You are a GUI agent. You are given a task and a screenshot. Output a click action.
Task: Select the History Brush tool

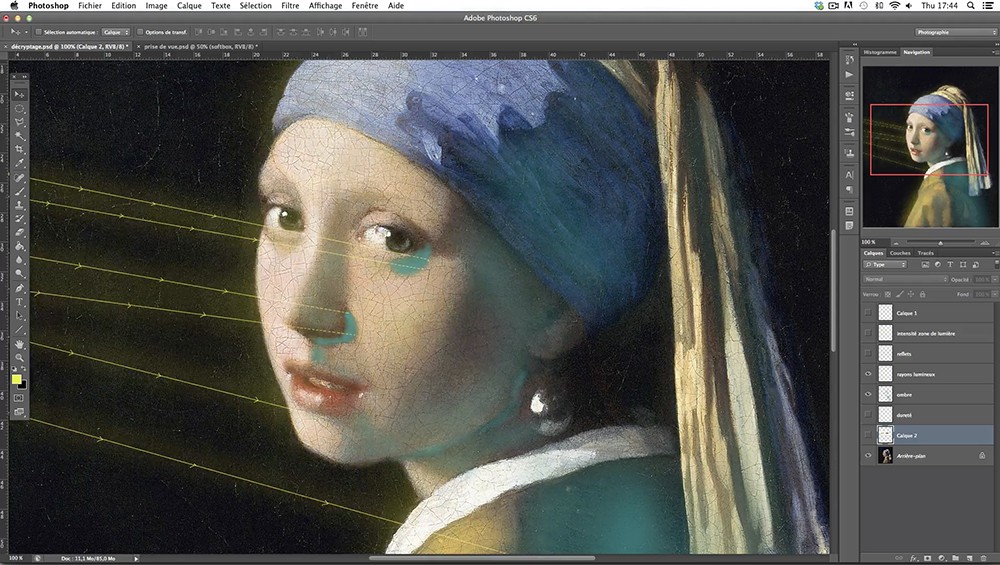19,219
